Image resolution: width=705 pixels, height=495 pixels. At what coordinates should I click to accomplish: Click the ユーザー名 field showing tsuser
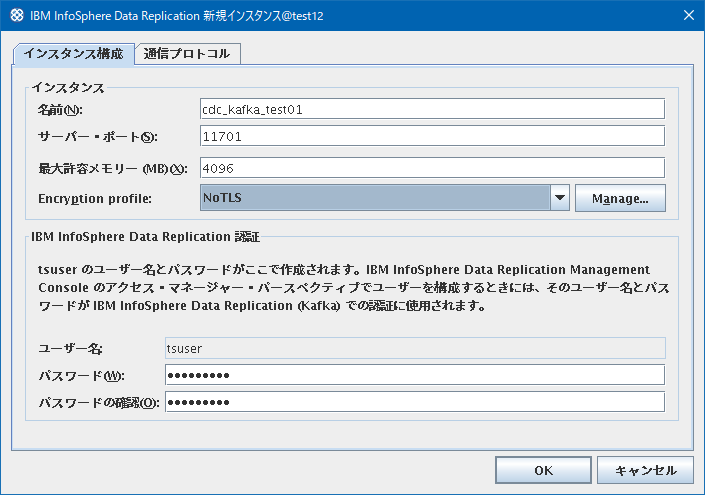[x=415, y=348]
